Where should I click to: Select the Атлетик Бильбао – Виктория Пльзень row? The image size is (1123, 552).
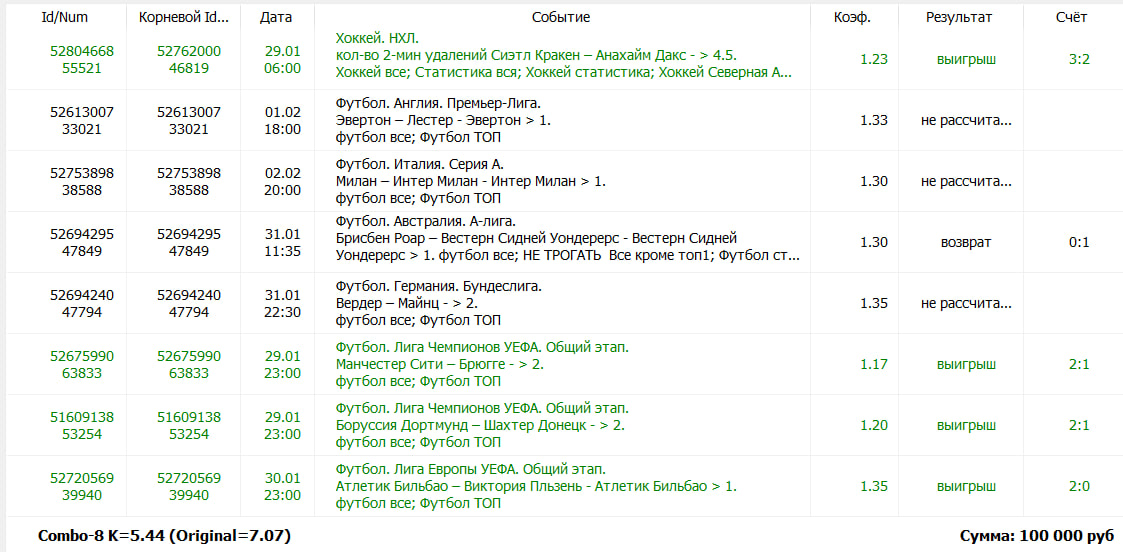562,486
